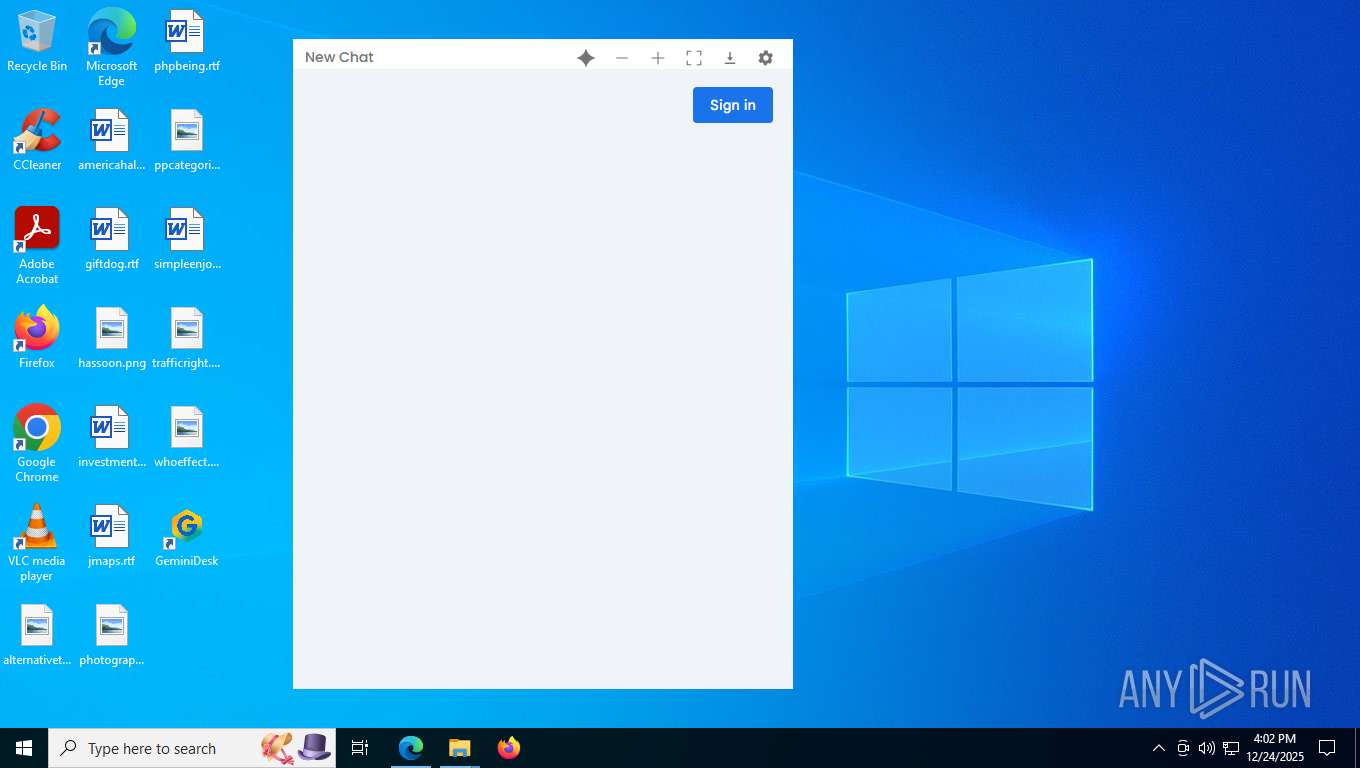Screen dimensions: 1360x768
Task: Select the CCleaner desktop shortcut
Action: pyautogui.click(x=37, y=140)
